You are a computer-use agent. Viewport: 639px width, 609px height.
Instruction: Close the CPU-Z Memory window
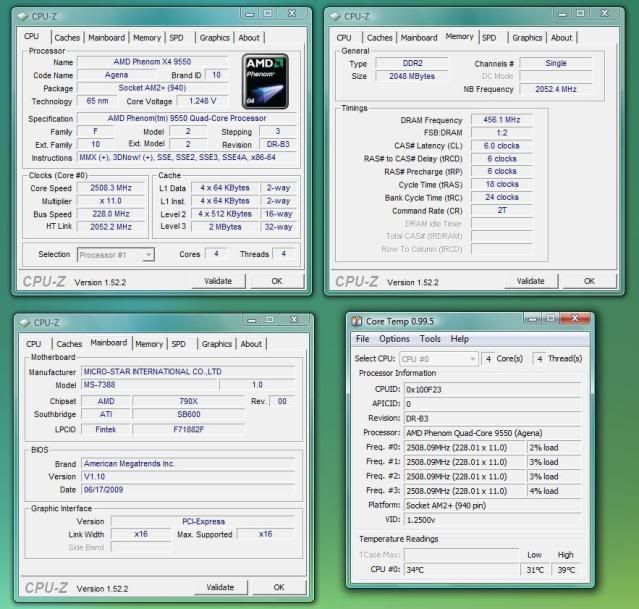[x=605, y=13]
